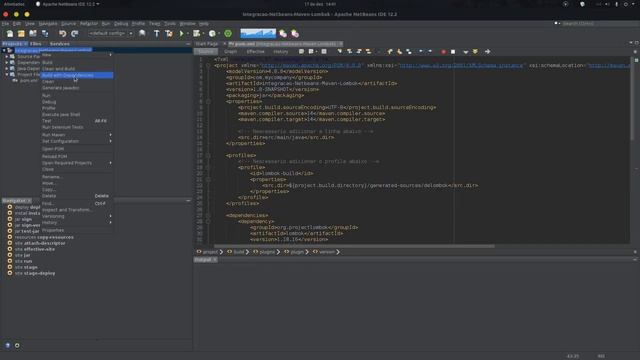Collapse the Project Files tree node
Viewport: 640px width, 360px height.
pos(7,75)
